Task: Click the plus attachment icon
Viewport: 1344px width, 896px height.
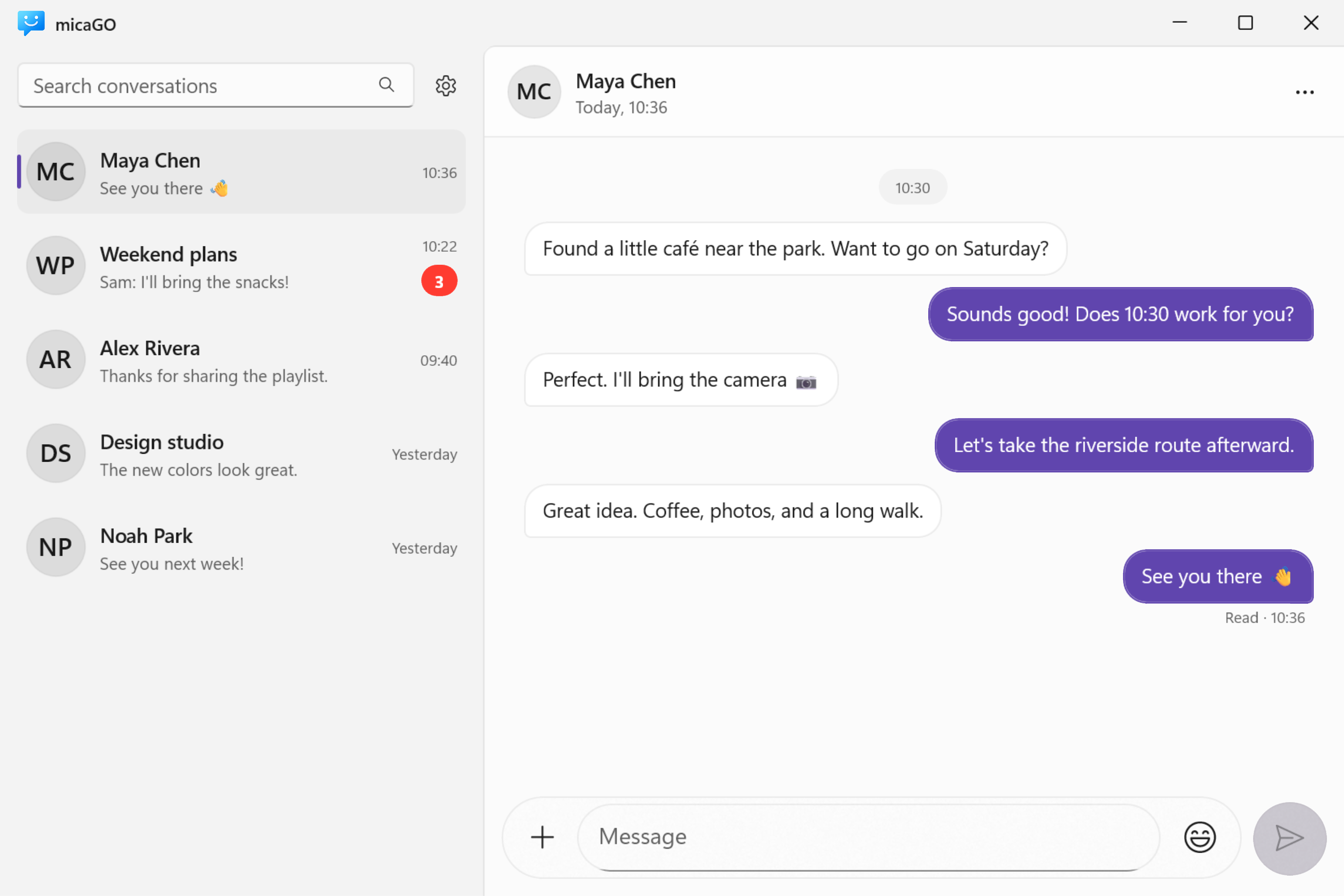Action: (542, 838)
